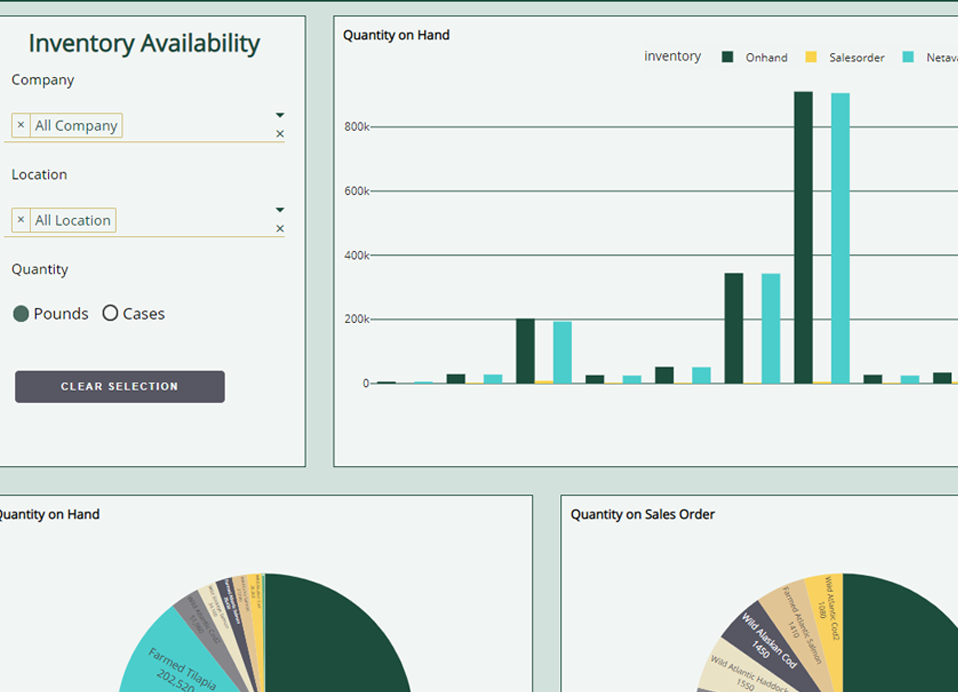Toggle the teal Netavailable legend swatch
The height and width of the screenshot is (692, 958).
tap(908, 57)
